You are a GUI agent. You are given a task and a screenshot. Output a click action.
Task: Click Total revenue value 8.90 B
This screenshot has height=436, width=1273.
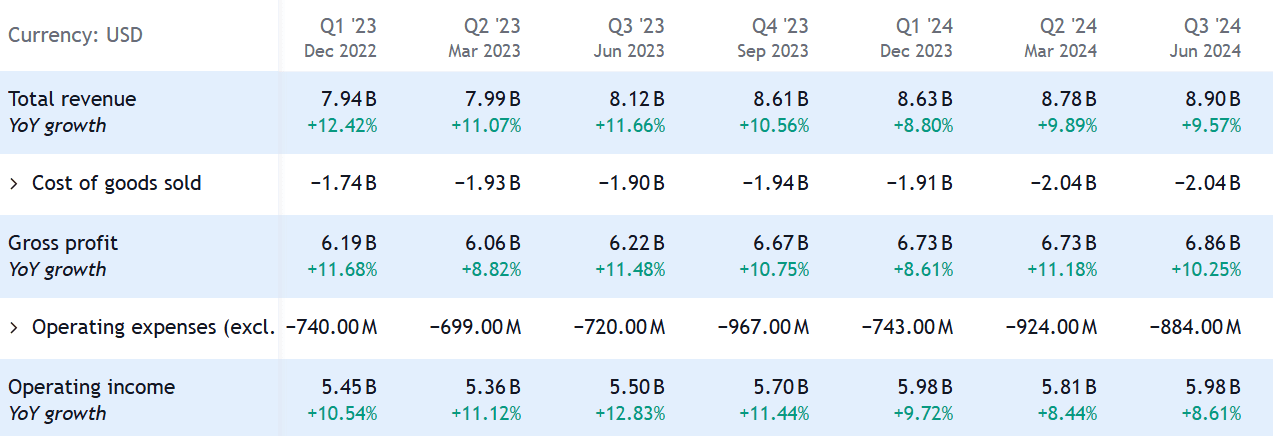pyautogui.click(x=1210, y=99)
